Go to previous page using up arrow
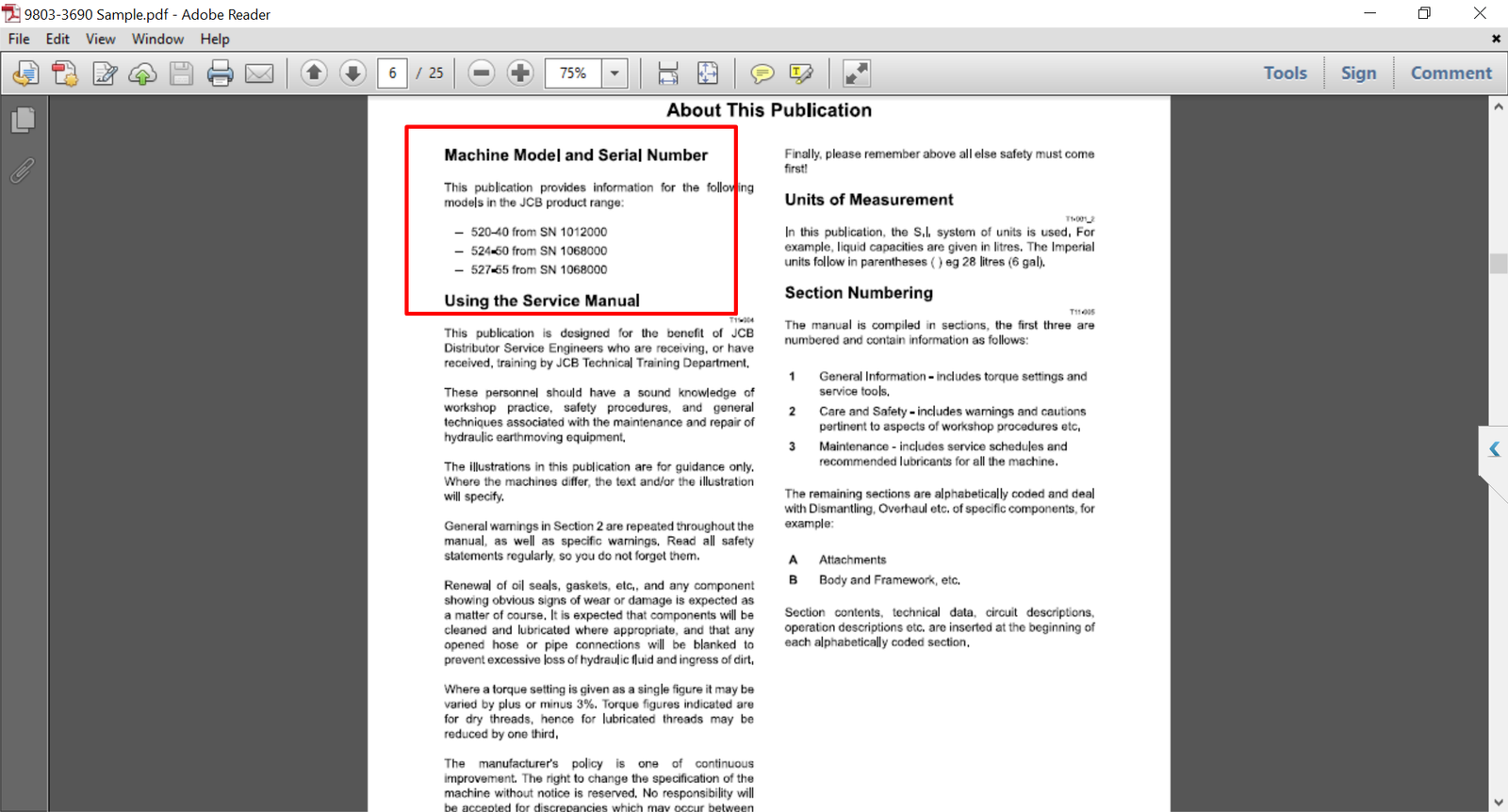1508x812 pixels. pos(314,73)
